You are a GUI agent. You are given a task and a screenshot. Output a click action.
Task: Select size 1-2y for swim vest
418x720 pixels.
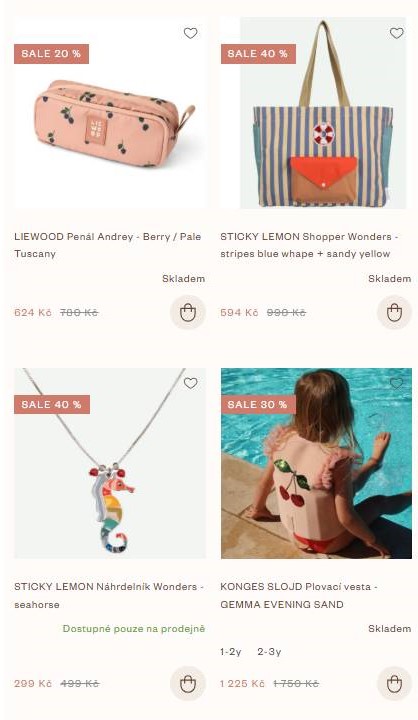(231, 652)
